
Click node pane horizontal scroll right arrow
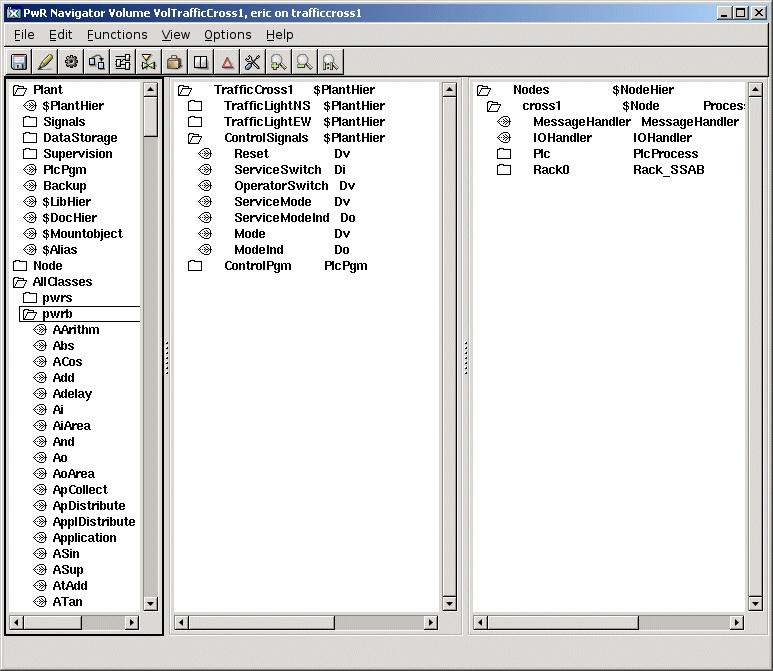[x=736, y=623]
